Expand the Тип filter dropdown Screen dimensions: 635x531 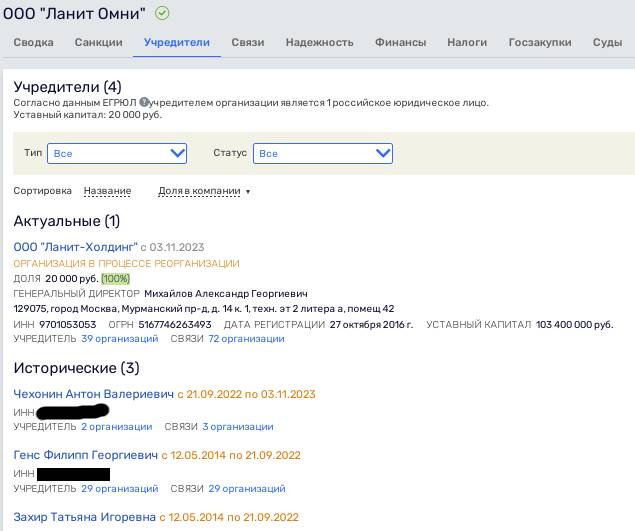point(117,154)
